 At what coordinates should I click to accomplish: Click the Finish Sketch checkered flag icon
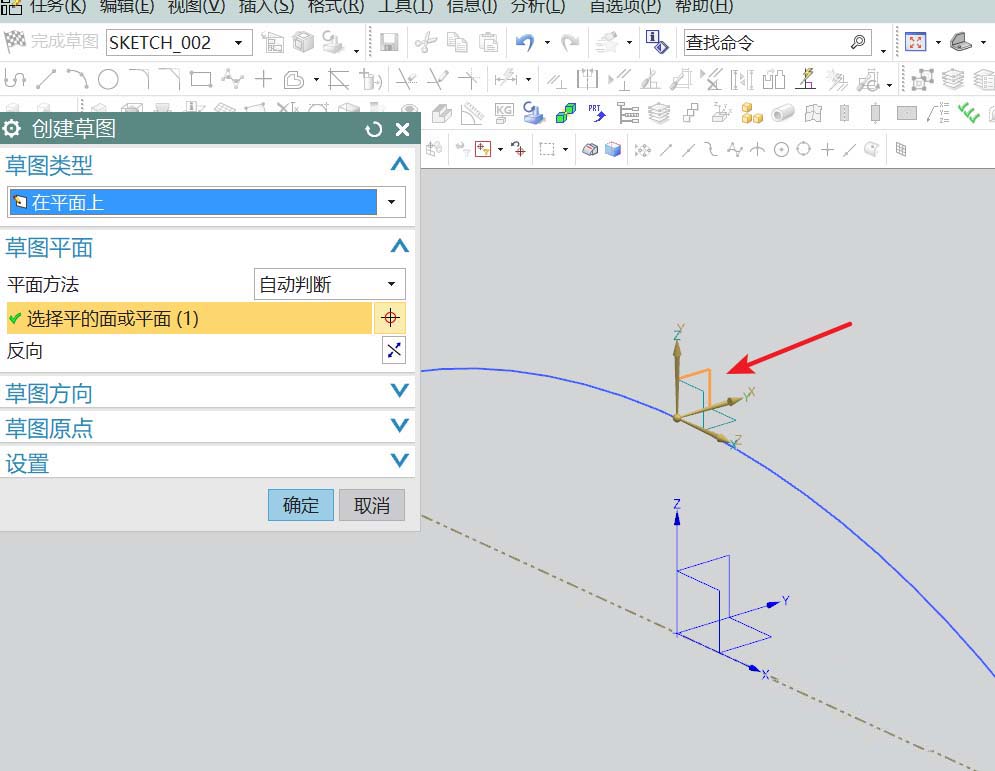click(x=15, y=42)
